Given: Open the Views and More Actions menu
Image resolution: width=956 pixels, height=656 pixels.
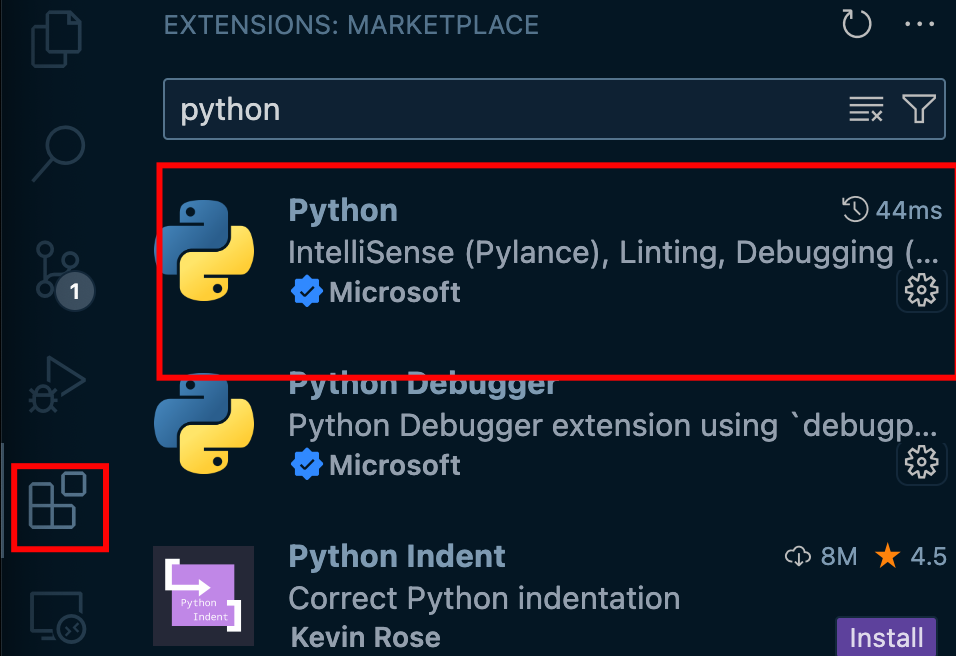Looking at the screenshot, I should (x=919, y=24).
